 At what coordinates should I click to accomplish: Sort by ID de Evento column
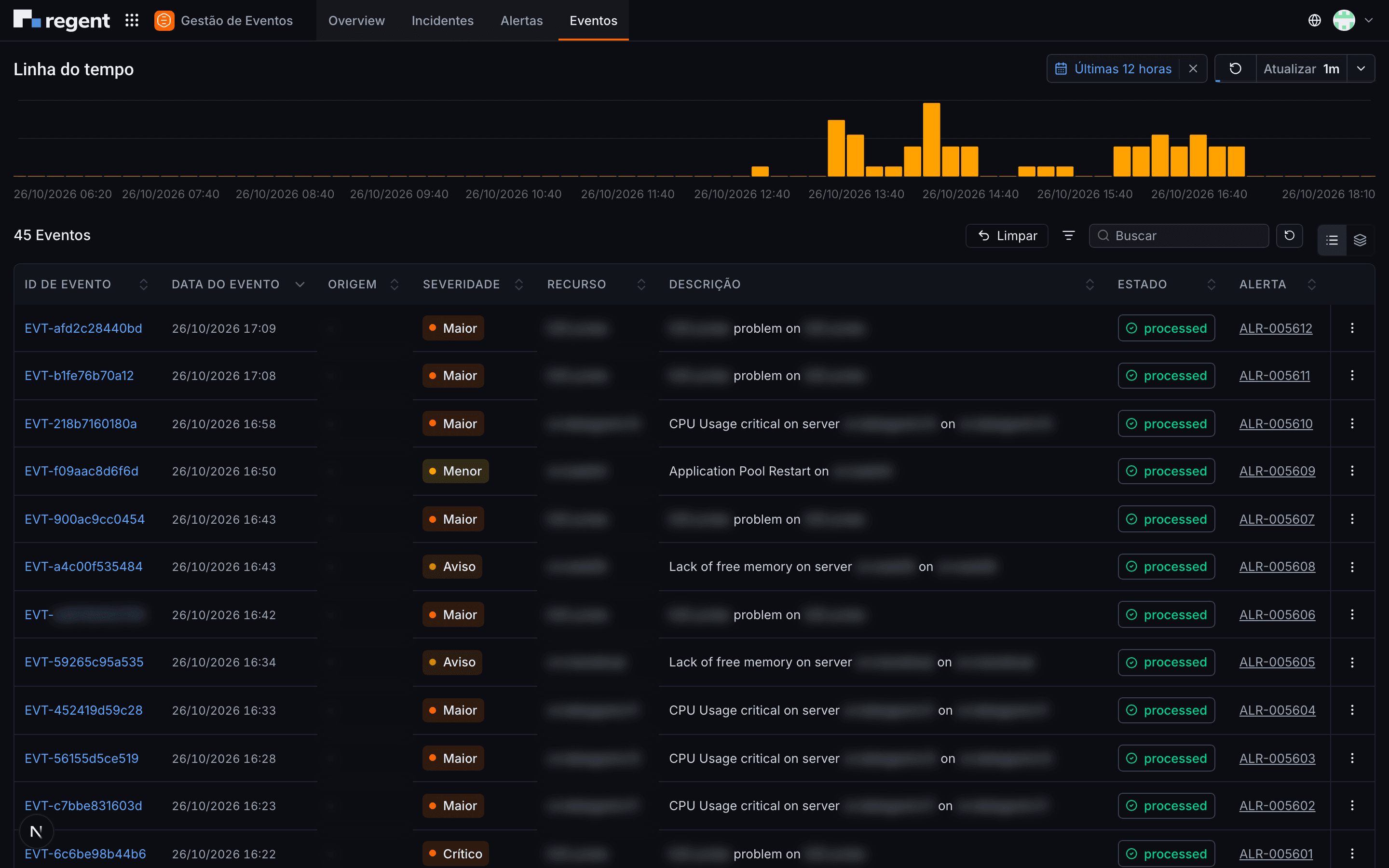[144, 285]
